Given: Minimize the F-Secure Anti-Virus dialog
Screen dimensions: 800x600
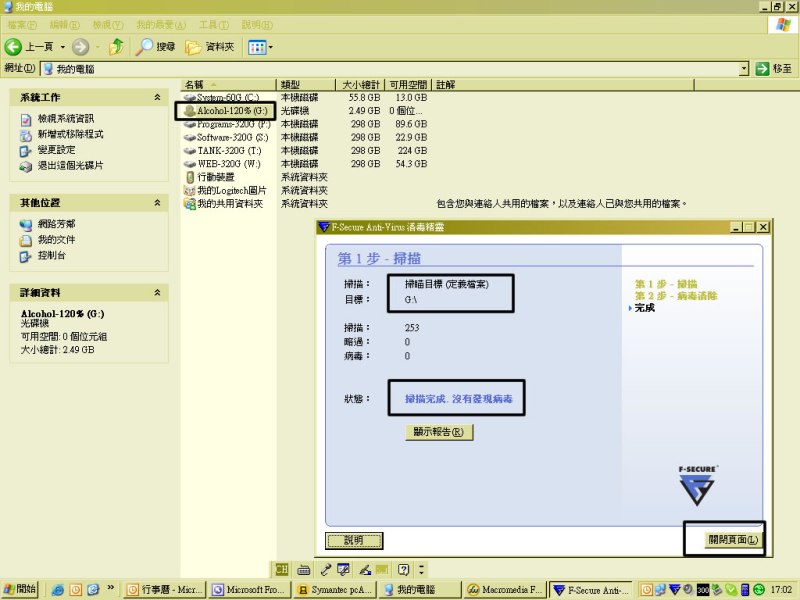Looking at the screenshot, I should [x=735, y=227].
